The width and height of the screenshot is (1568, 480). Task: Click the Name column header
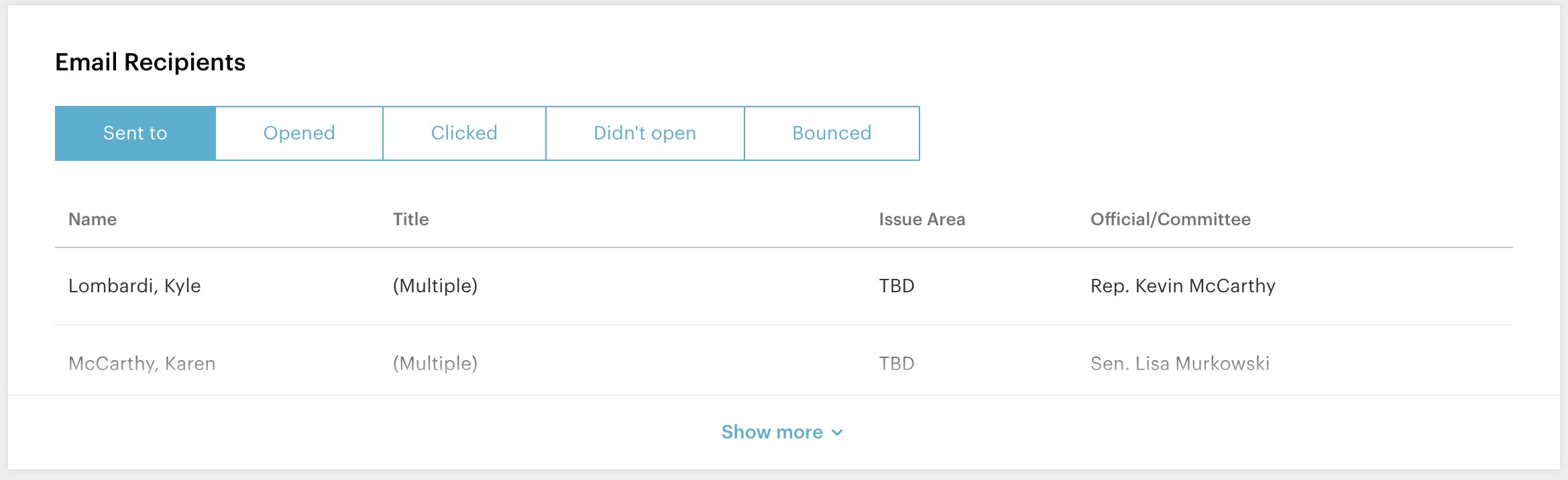click(93, 219)
